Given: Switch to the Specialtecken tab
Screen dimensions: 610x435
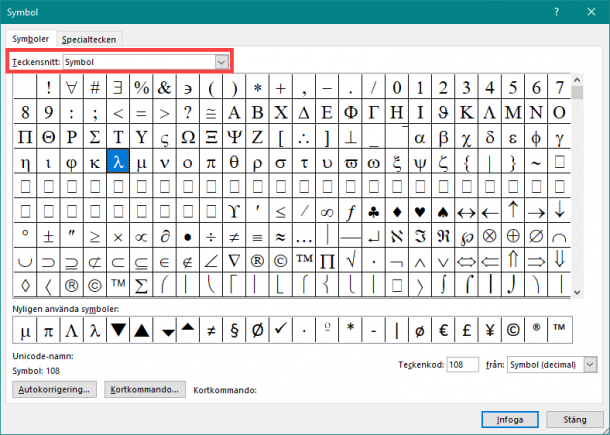Looking at the screenshot, I should pyautogui.click(x=90, y=39).
